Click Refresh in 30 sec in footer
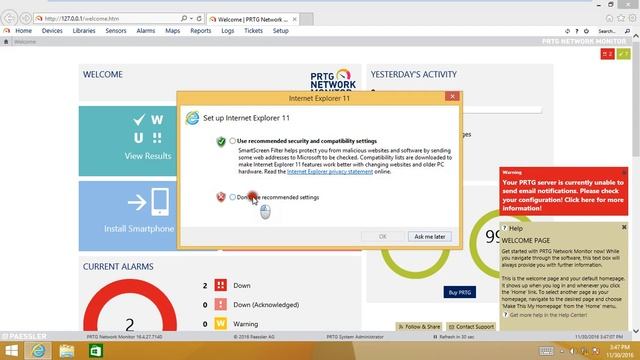This screenshot has height=360, width=640. point(453,337)
